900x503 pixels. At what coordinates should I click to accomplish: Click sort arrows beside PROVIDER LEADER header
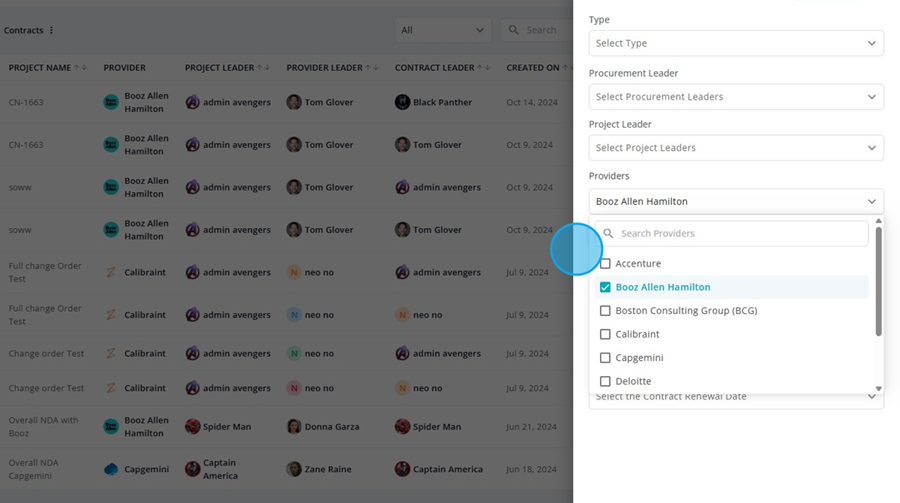pyautogui.click(x=372, y=68)
